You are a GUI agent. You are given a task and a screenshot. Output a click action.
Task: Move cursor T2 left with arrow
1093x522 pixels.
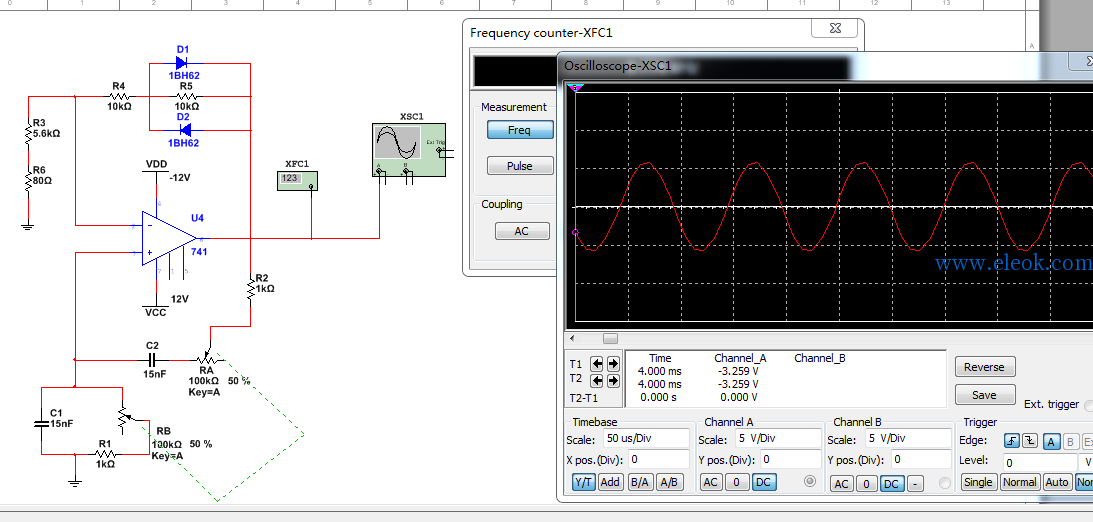coord(597,381)
